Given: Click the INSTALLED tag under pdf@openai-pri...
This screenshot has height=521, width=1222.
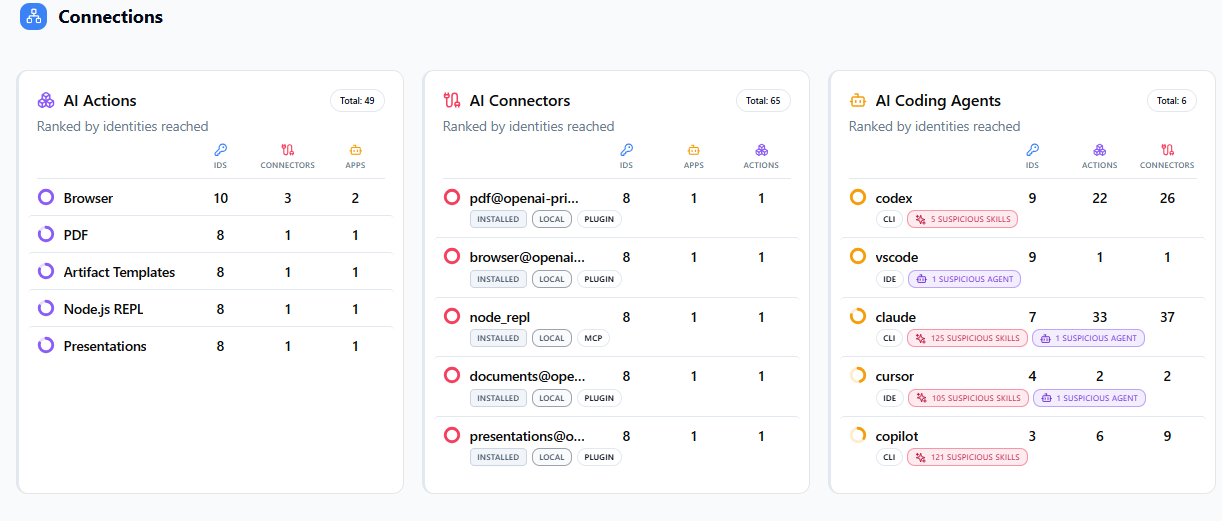Looking at the screenshot, I should click(x=498, y=219).
